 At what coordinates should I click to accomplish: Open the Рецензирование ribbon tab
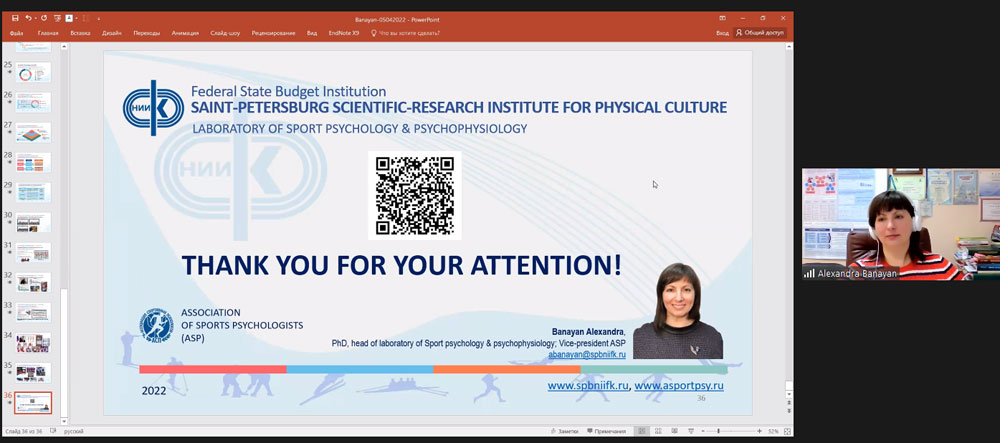273,33
